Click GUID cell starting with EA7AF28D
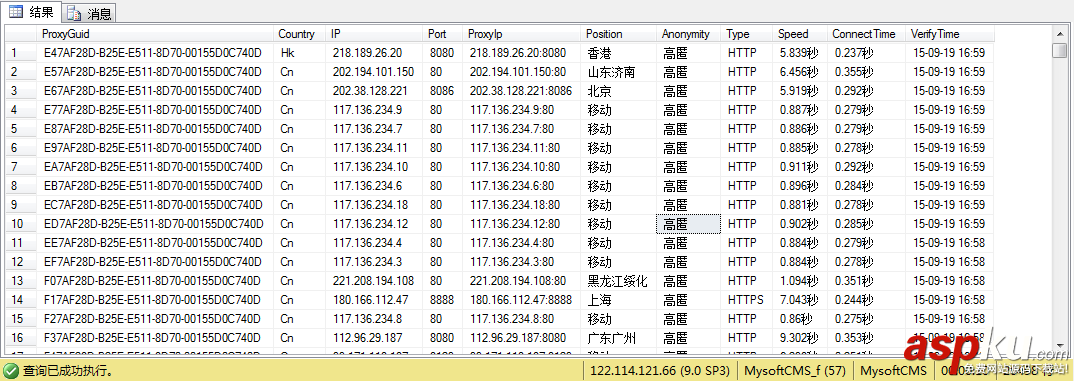The width and height of the screenshot is (1074, 381). point(153,167)
